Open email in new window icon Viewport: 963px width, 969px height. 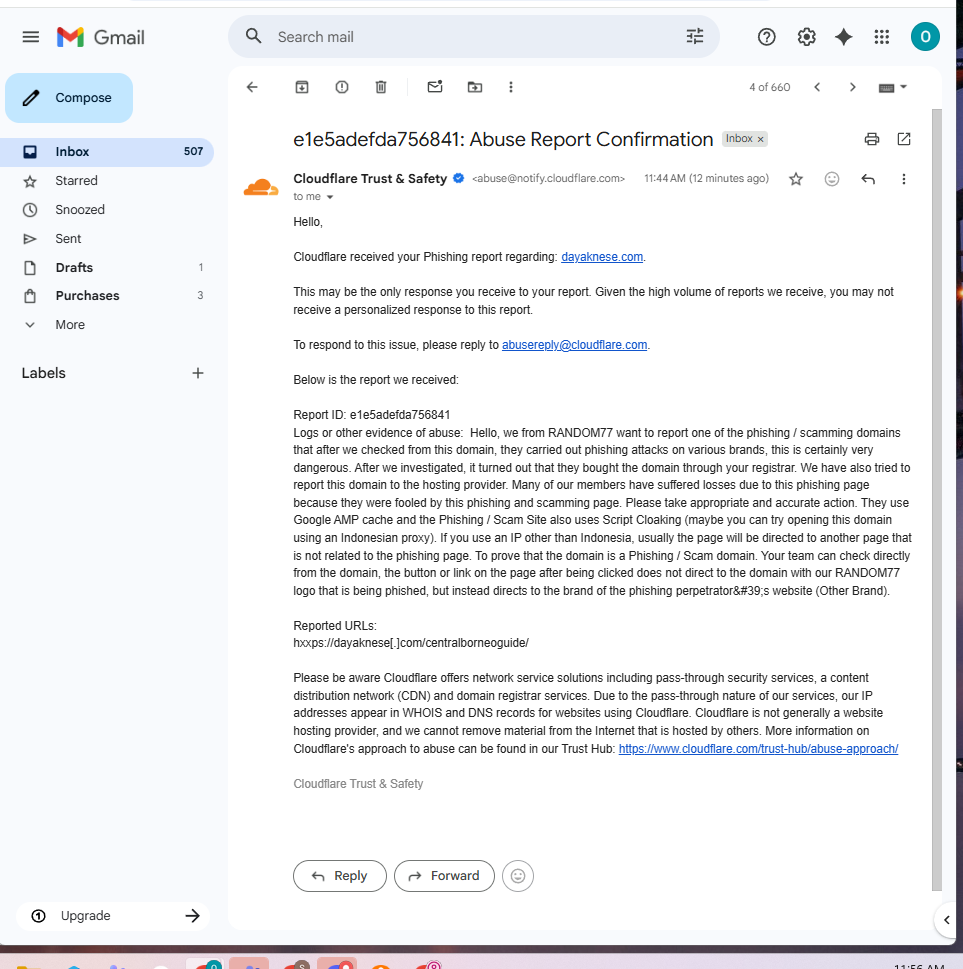[904, 139]
